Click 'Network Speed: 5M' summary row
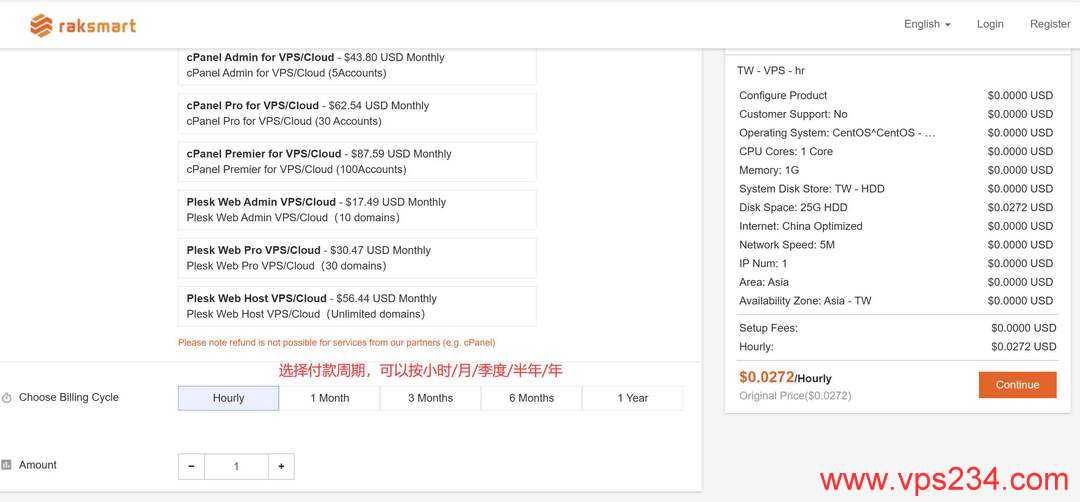 click(x=896, y=244)
